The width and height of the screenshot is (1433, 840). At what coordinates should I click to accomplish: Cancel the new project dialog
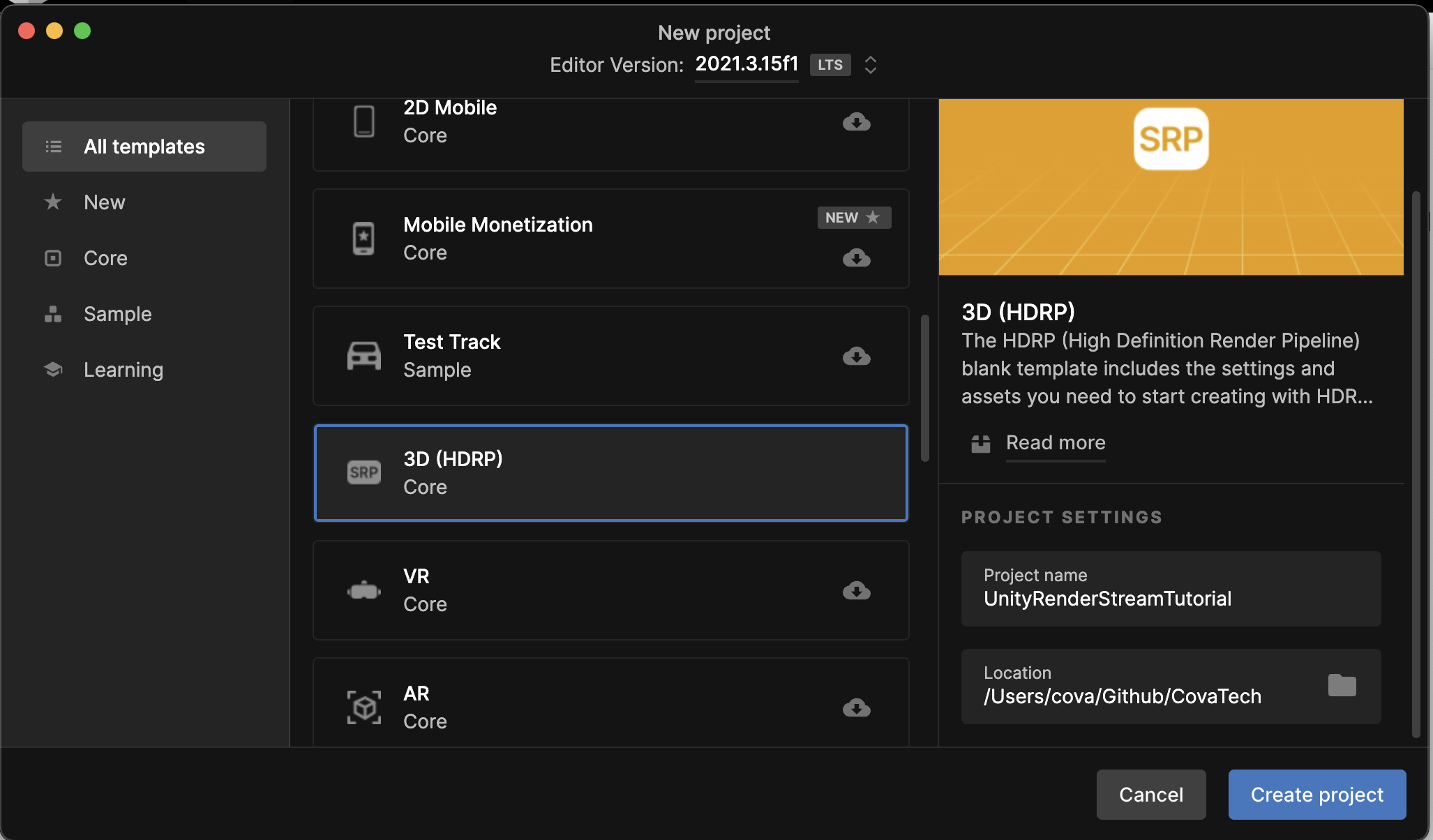pyautogui.click(x=1151, y=794)
